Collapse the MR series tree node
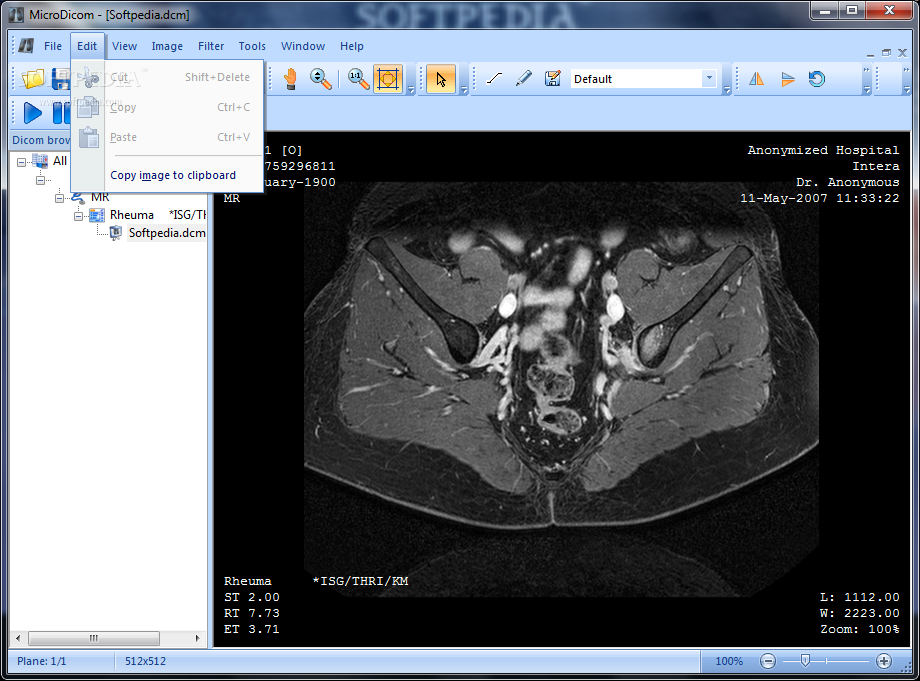The image size is (920, 681). point(59,198)
